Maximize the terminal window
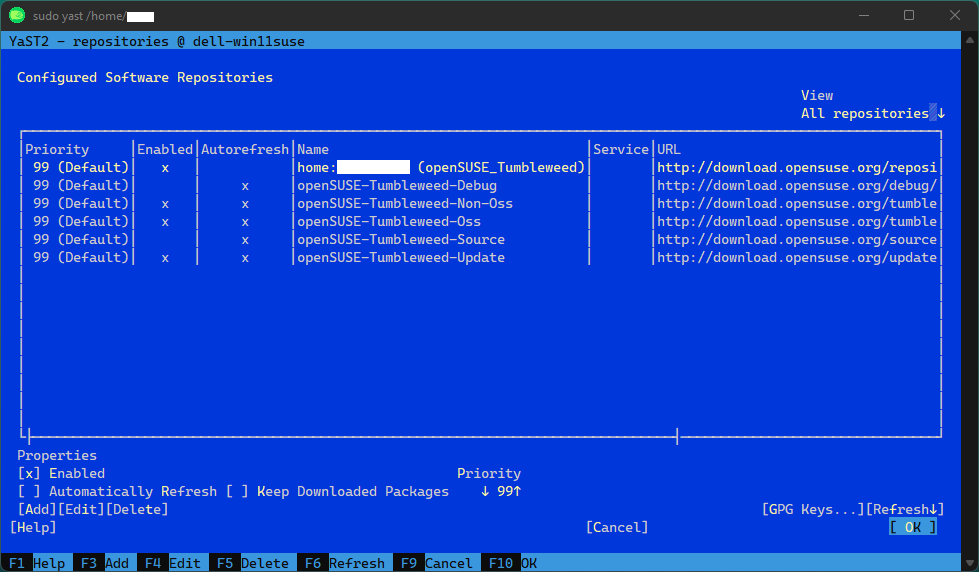 pyautogui.click(x=909, y=15)
